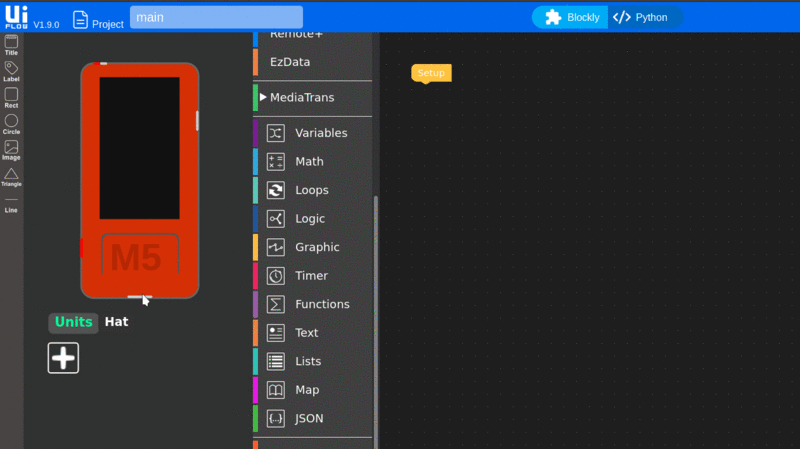
Task: Open the EzData category
Action: click(x=290, y=62)
